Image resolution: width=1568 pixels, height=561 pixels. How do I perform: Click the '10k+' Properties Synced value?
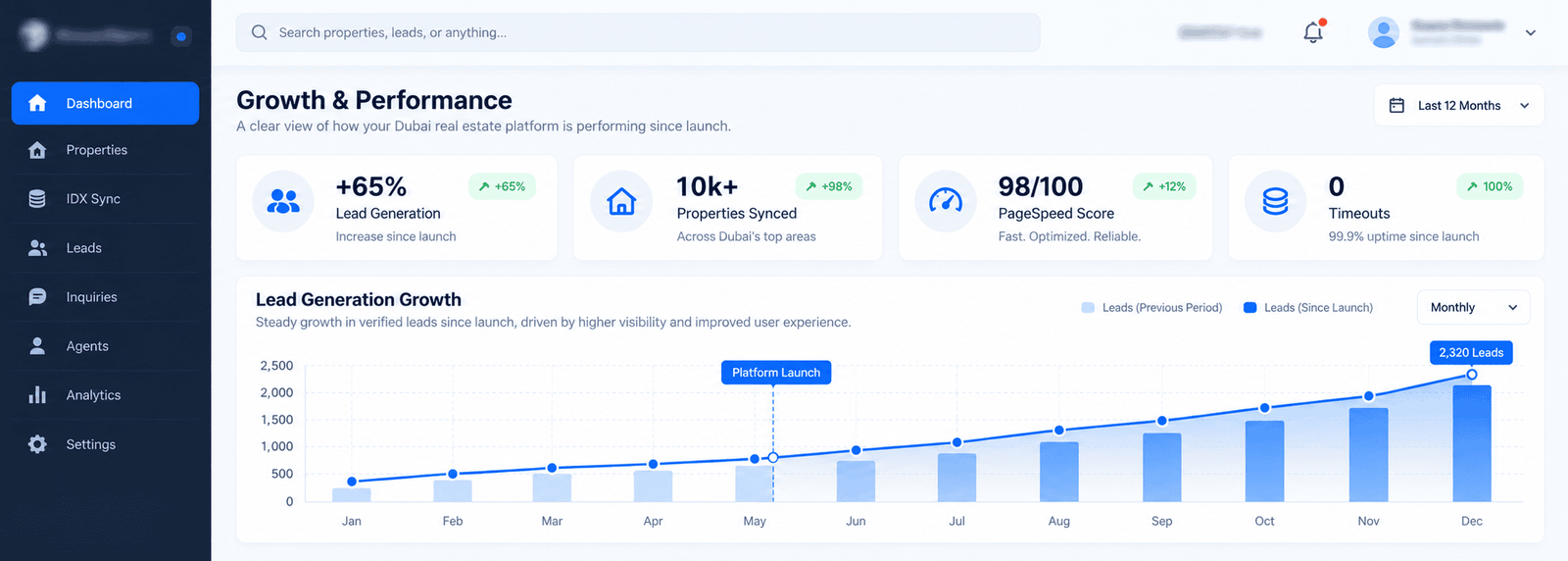click(x=708, y=186)
